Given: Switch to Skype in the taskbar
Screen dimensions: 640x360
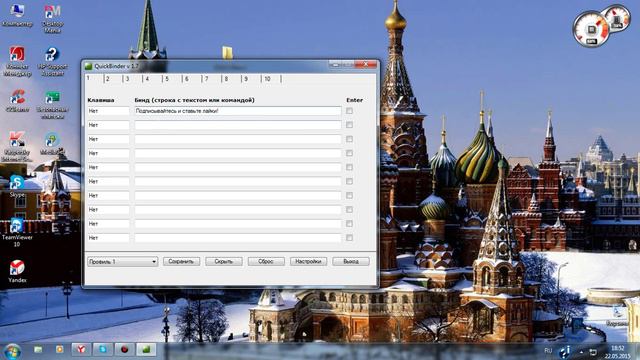Looking at the screenshot, I should click(x=103, y=349).
